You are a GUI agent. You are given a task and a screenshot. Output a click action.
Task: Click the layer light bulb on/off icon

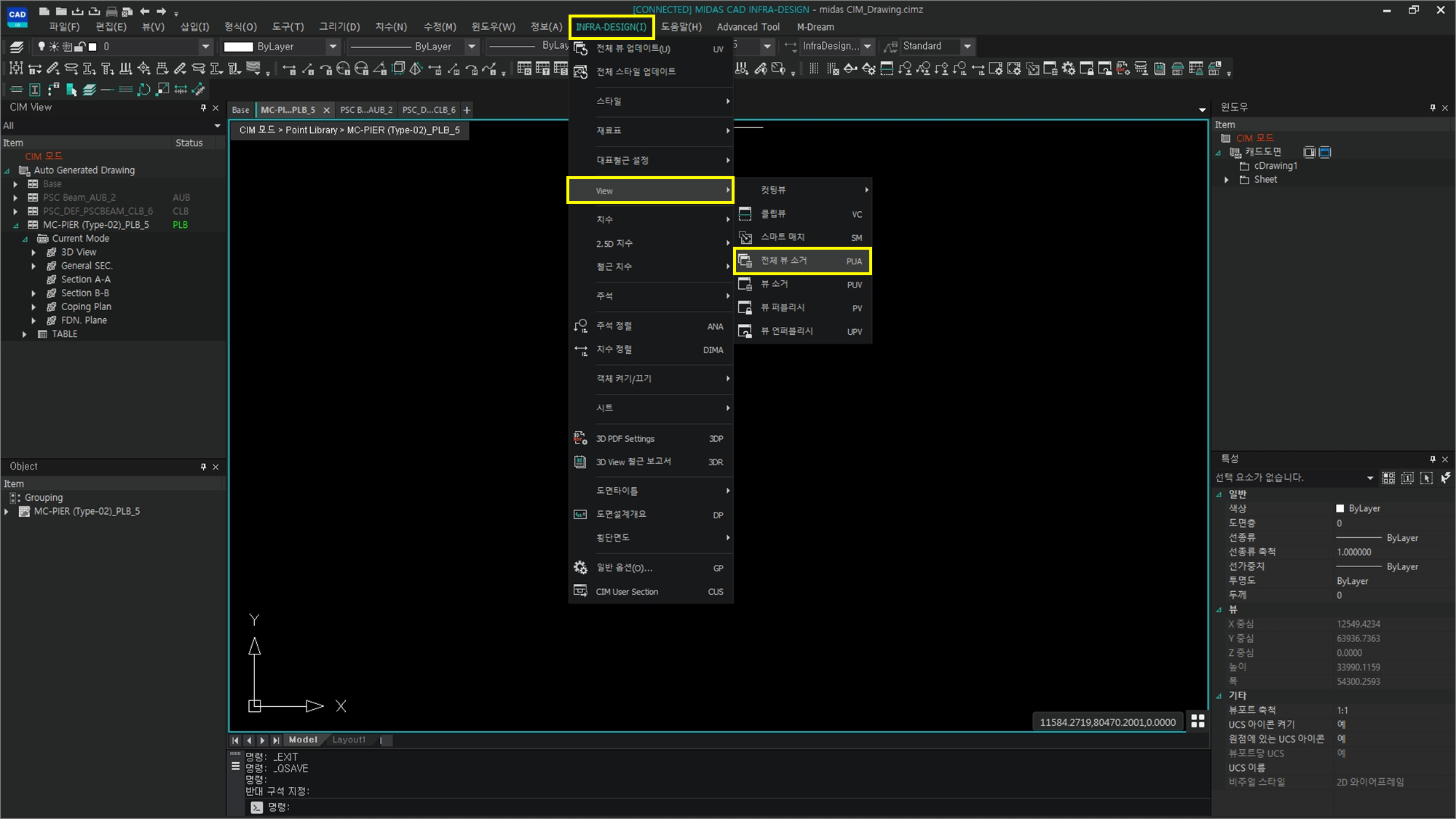coord(41,47)
